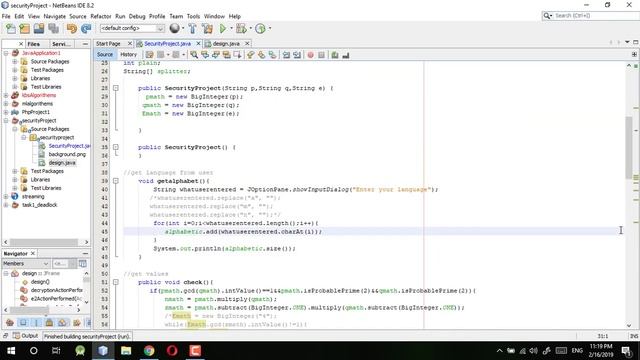Click the Shift Line Left icon
The width and height of the screenshot is (640, 360).
coord(286,55)
